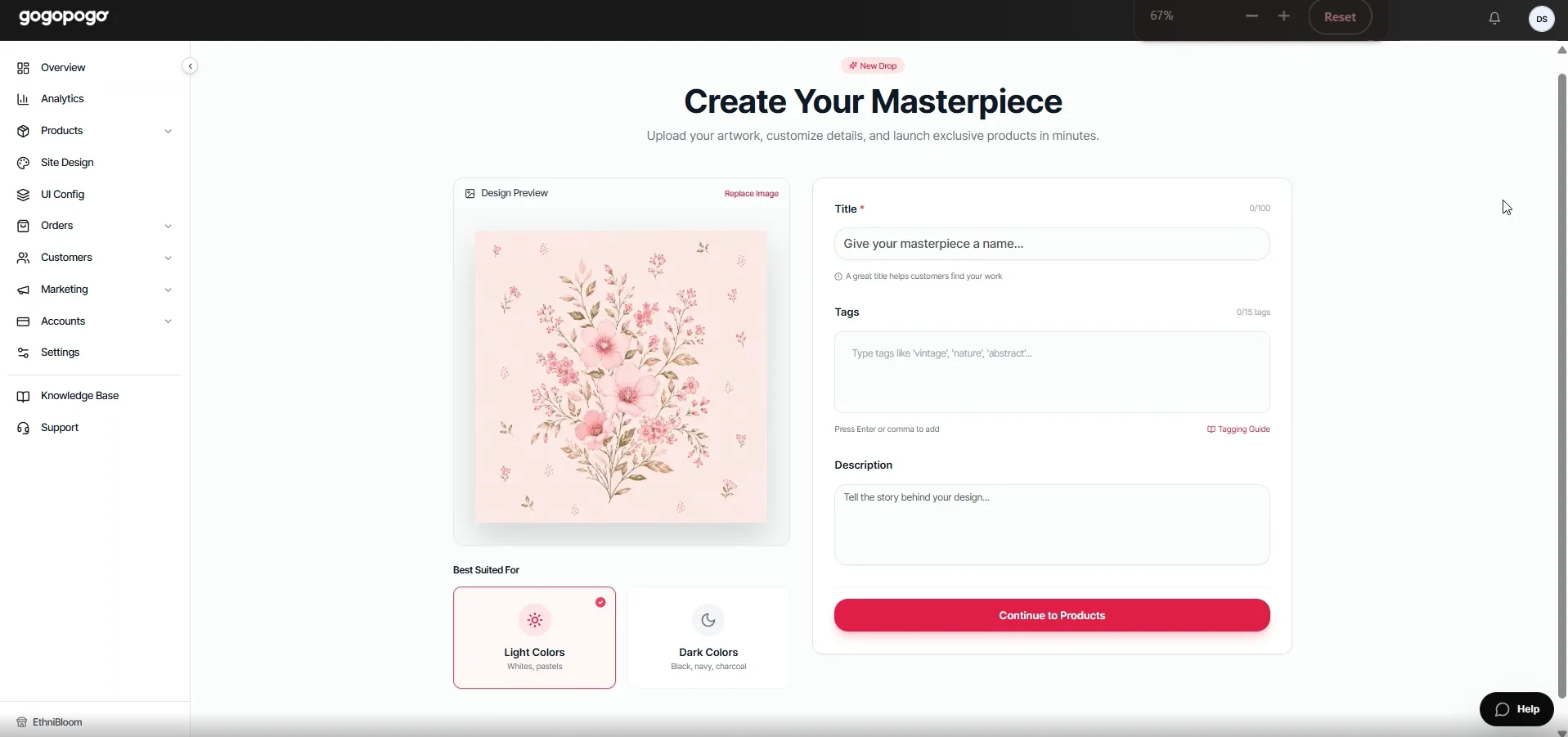Click the Analytics bar chart icon
The width and height of the screenshot is (1568, 737).
(x=23, y=99)
